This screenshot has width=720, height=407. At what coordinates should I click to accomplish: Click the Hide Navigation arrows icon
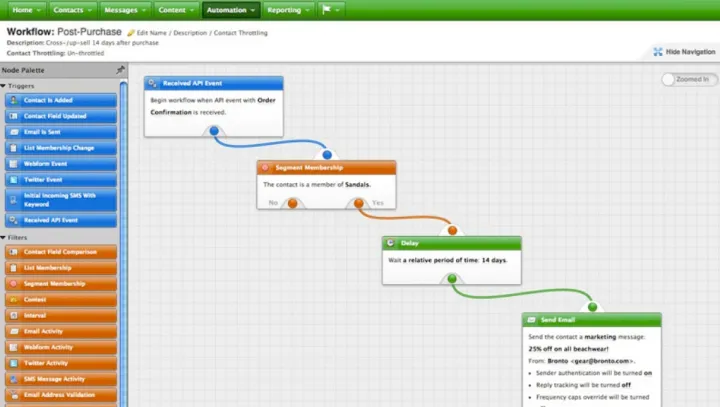[x=658, y=52]
